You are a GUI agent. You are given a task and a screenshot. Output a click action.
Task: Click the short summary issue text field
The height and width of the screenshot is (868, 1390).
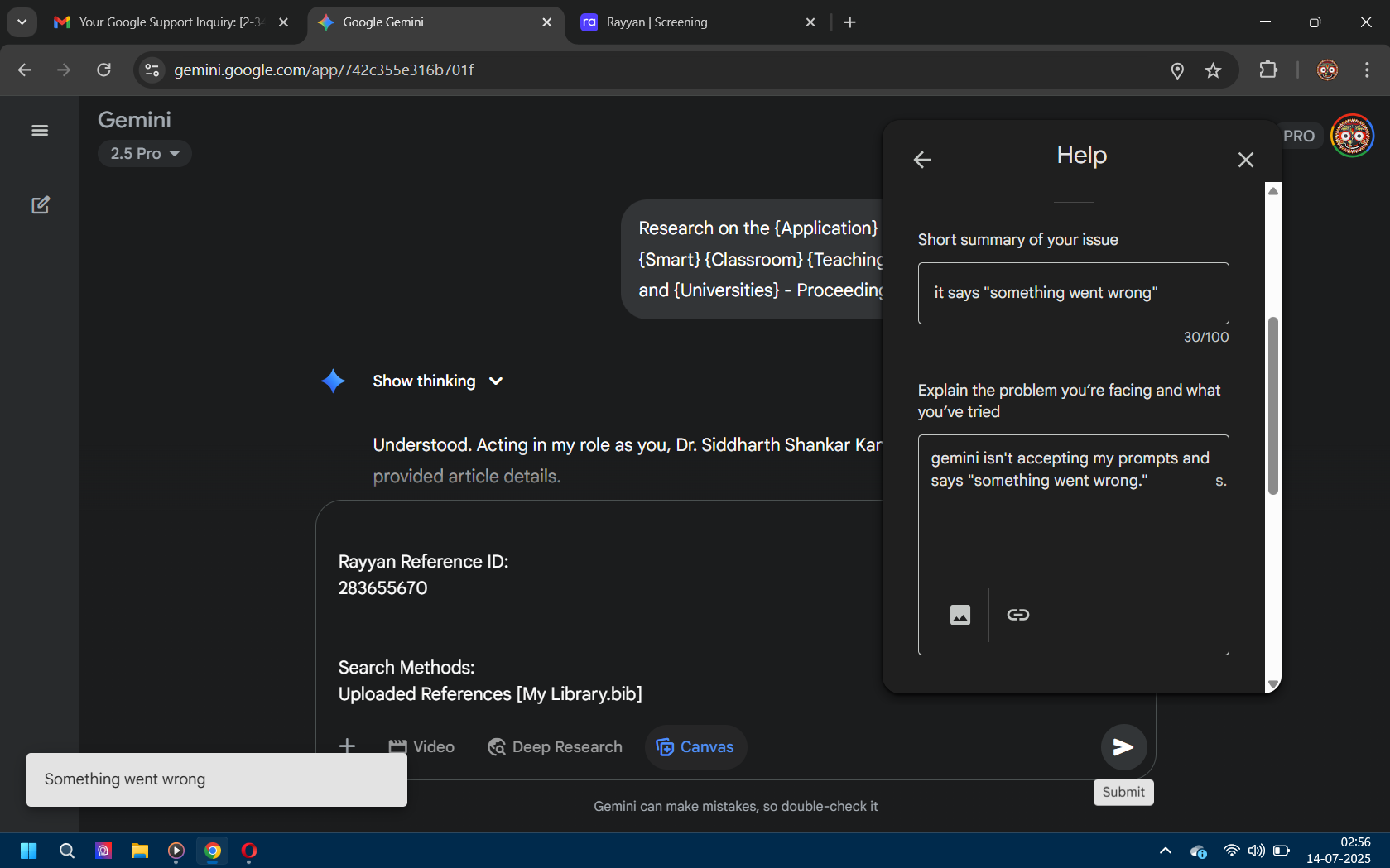(x=1073, y=293)
